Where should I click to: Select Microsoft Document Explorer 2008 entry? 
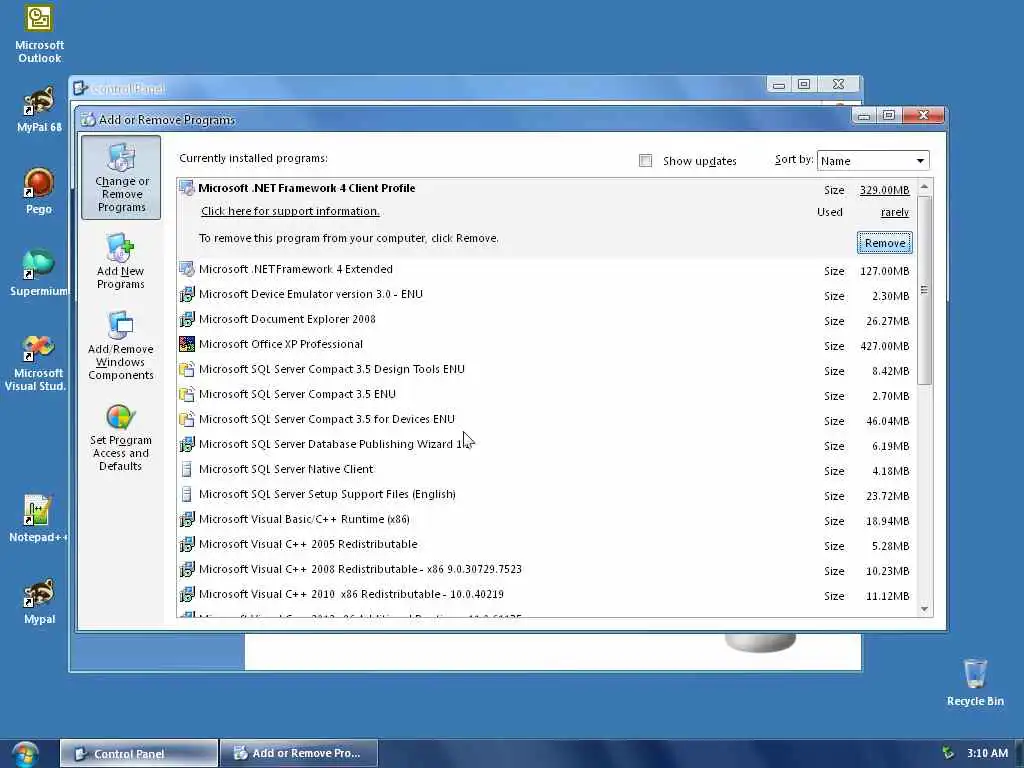coord(546,320)
